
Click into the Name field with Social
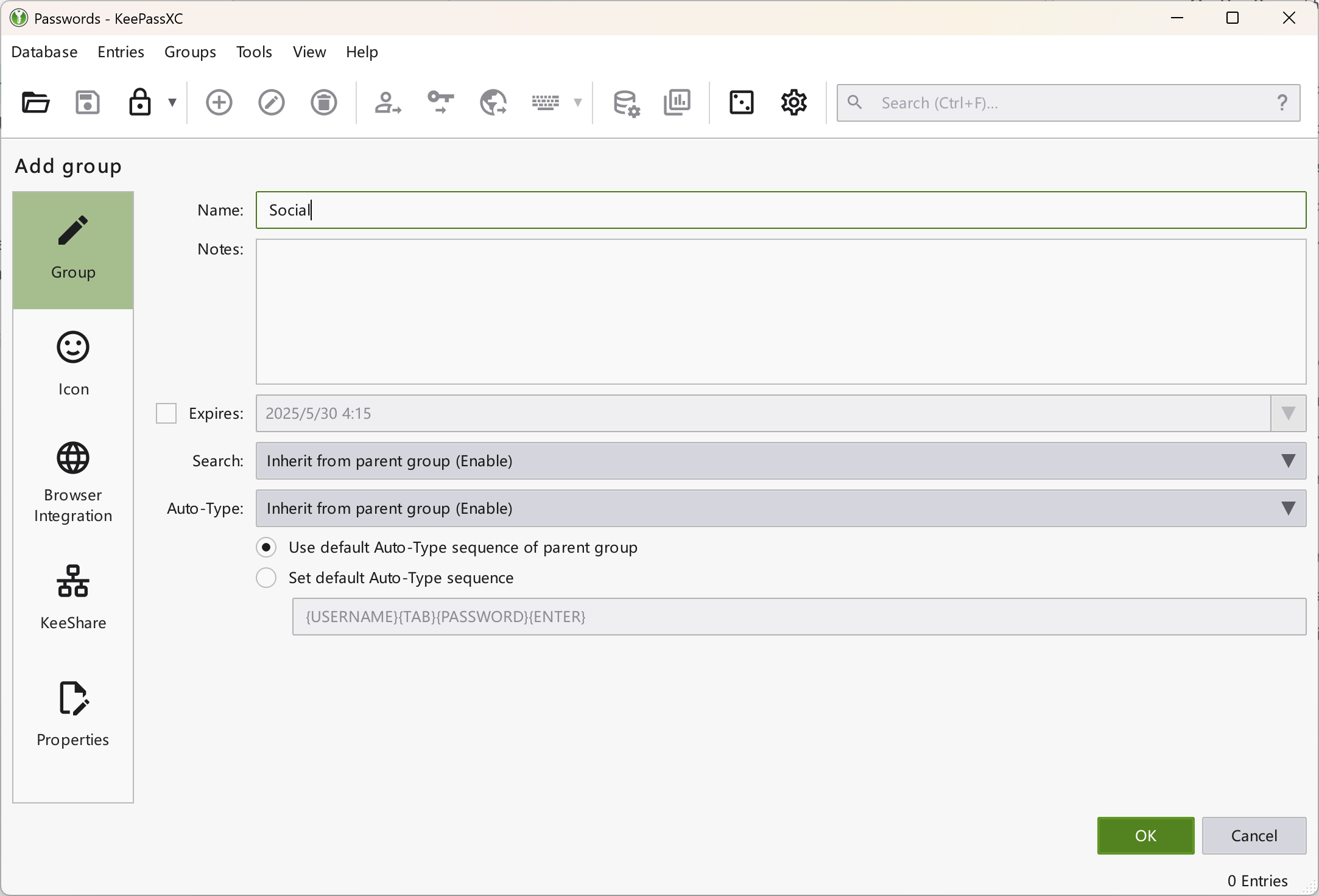point(781,210)
